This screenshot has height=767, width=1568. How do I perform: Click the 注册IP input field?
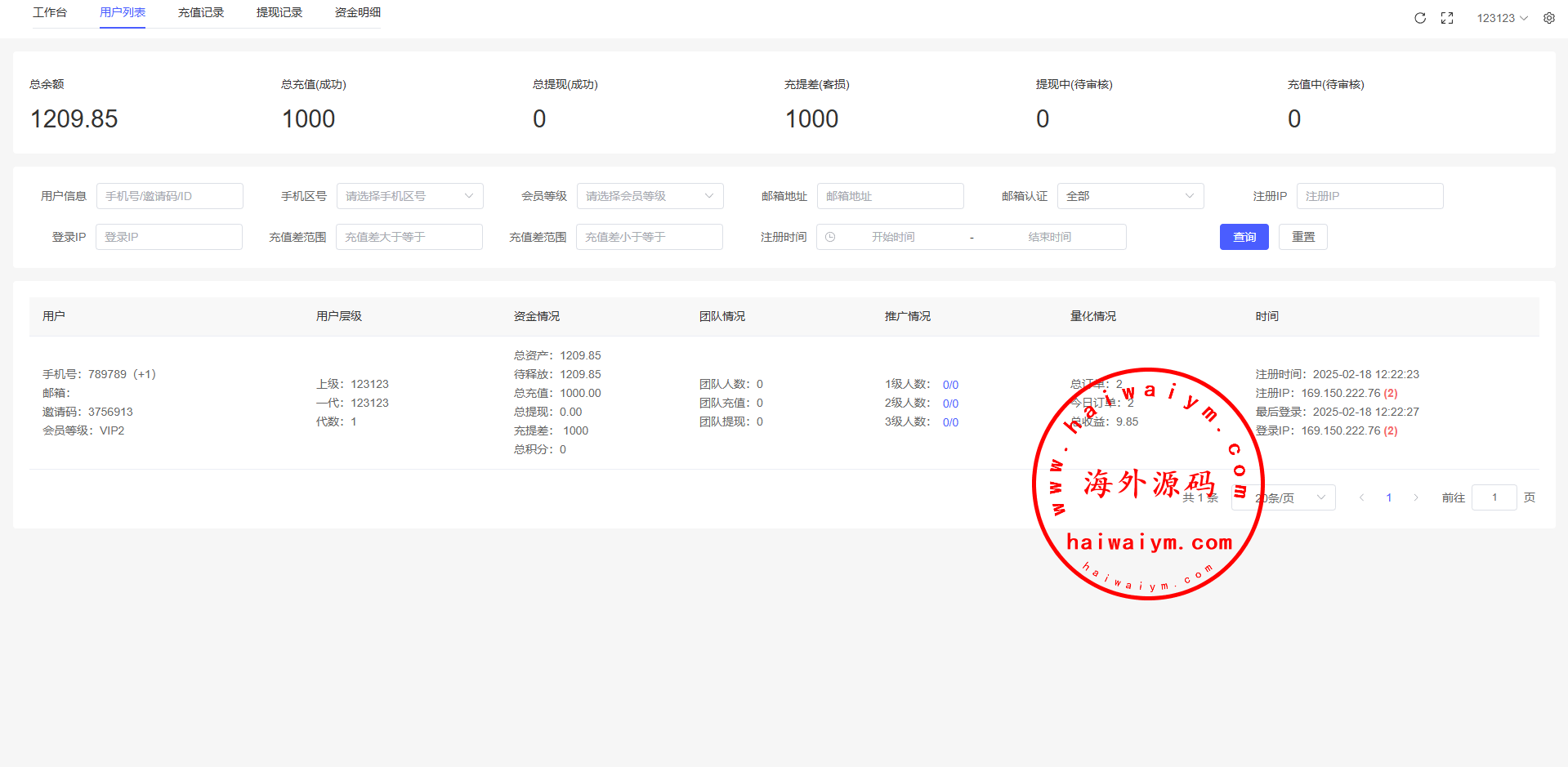1369,196
